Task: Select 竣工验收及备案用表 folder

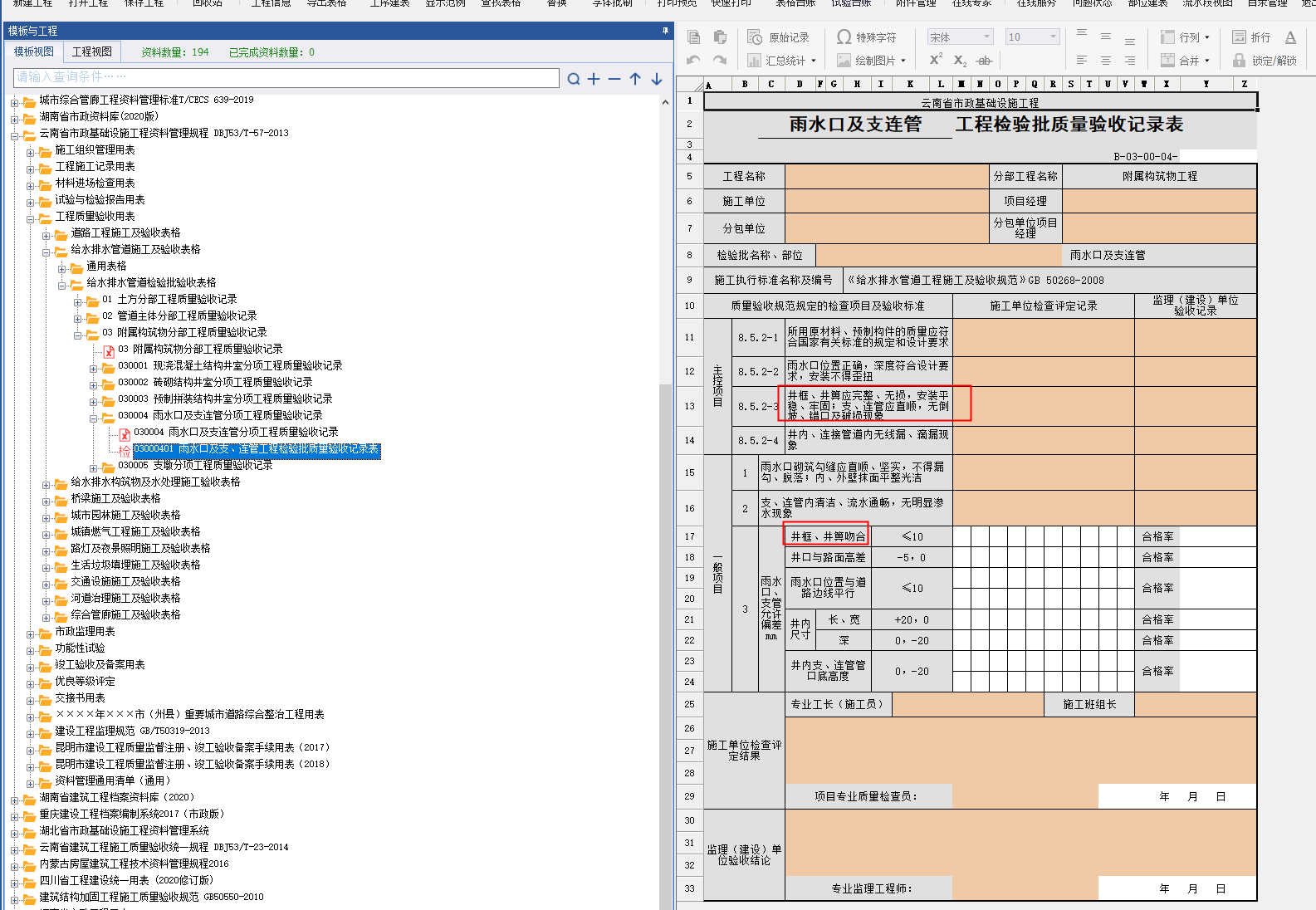Action: click(x=100, y=664)
